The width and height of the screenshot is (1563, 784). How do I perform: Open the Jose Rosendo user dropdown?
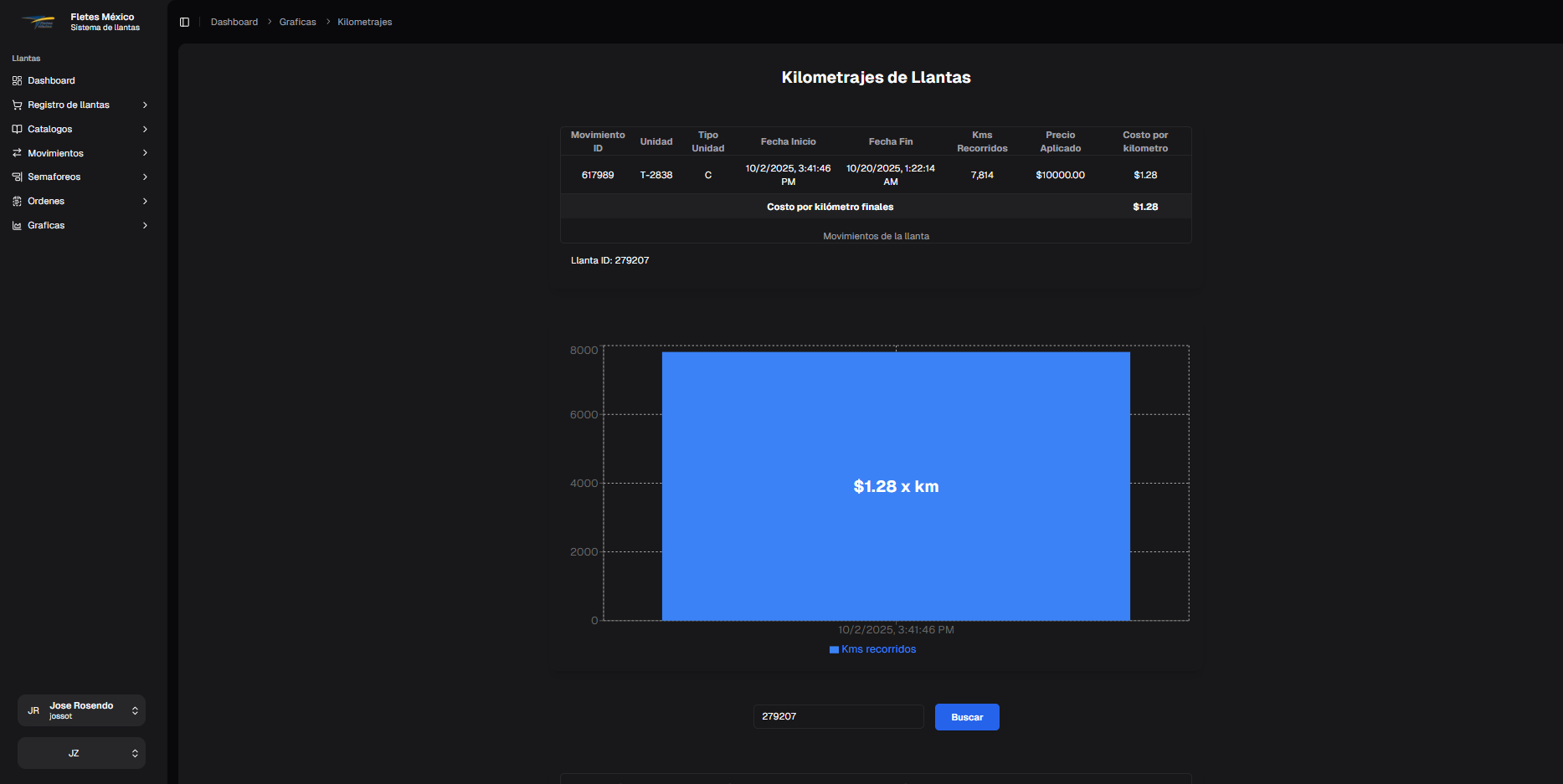pyautogui.click(x=81, y=710)
